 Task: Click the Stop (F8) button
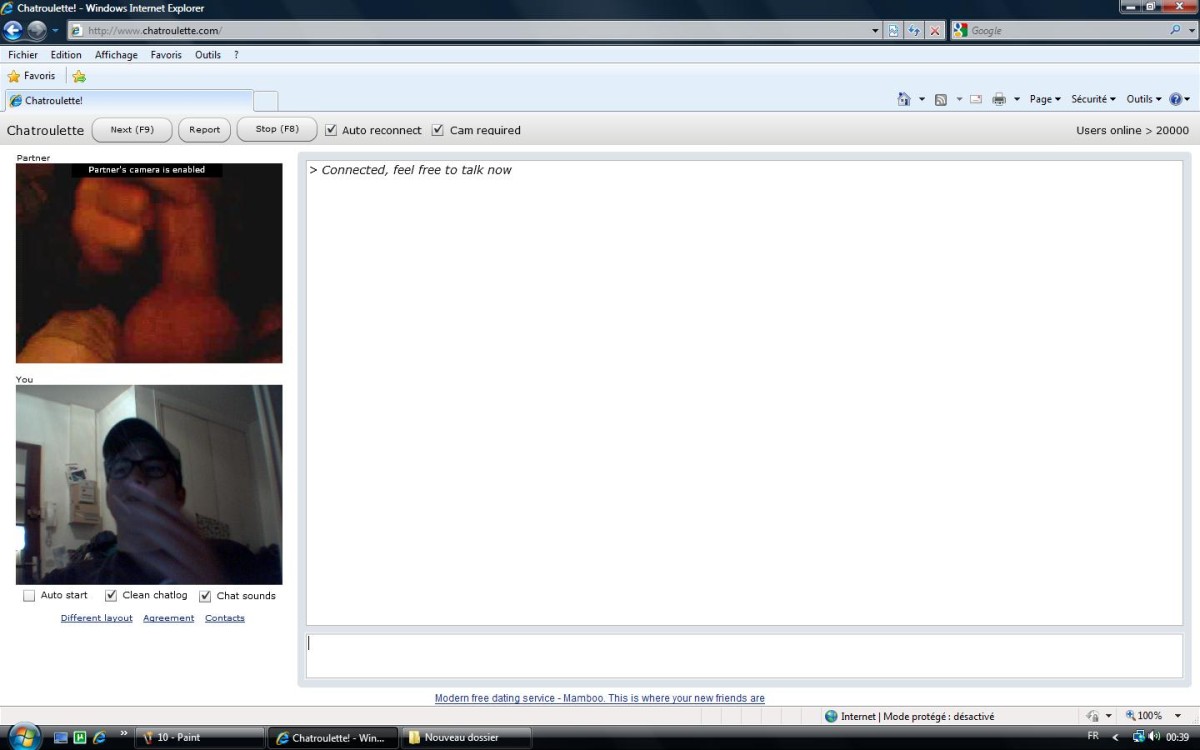[x=277, y=129]
